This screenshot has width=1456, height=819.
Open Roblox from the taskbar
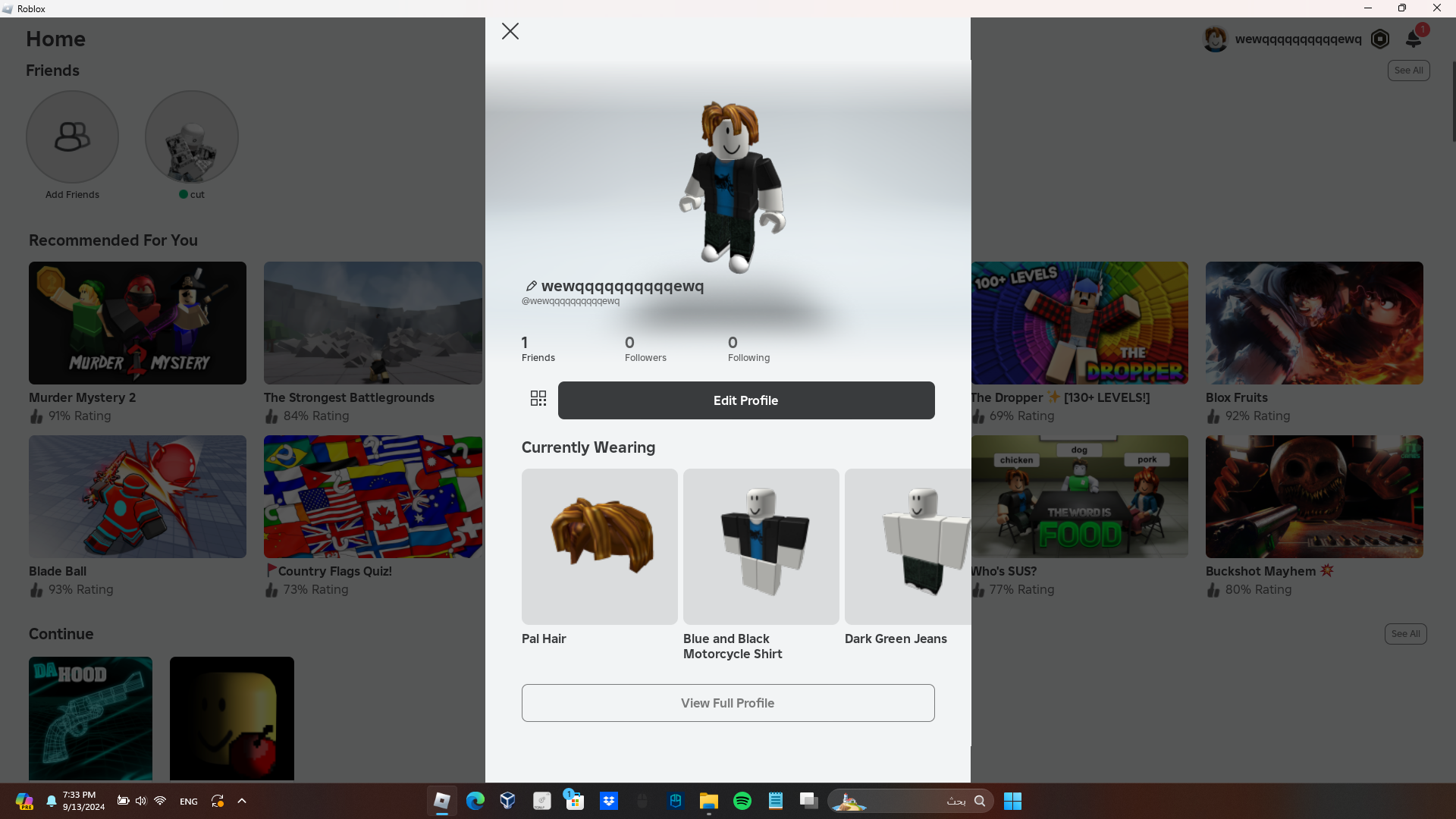click(442, 801)
